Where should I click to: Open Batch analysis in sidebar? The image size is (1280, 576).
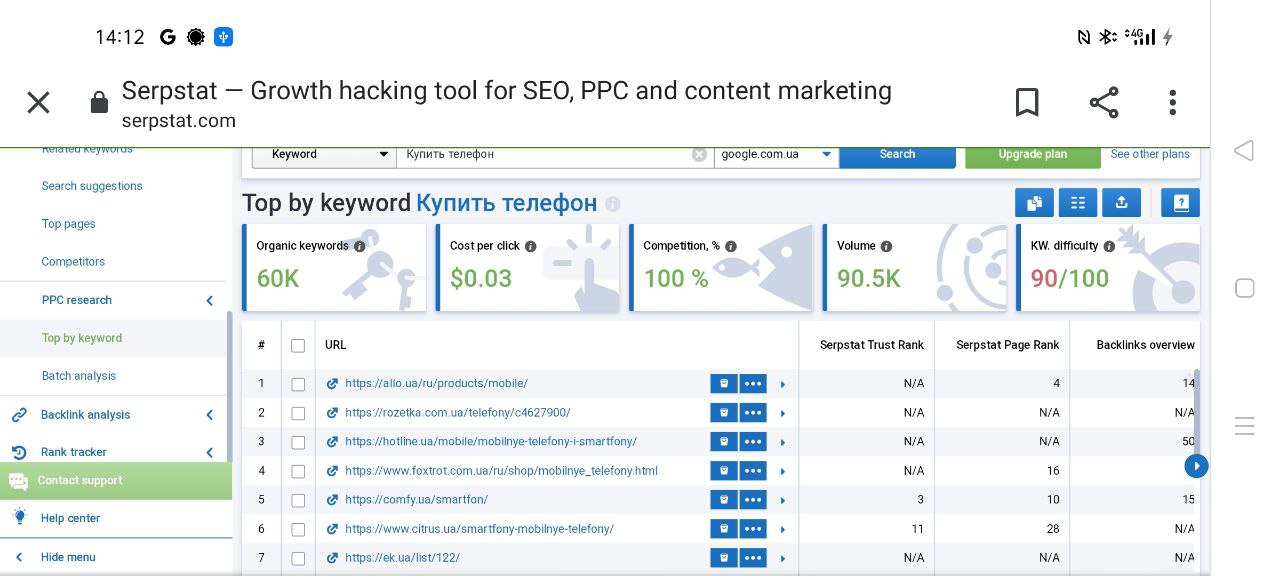pyautogui.click(x=79, y=376)
